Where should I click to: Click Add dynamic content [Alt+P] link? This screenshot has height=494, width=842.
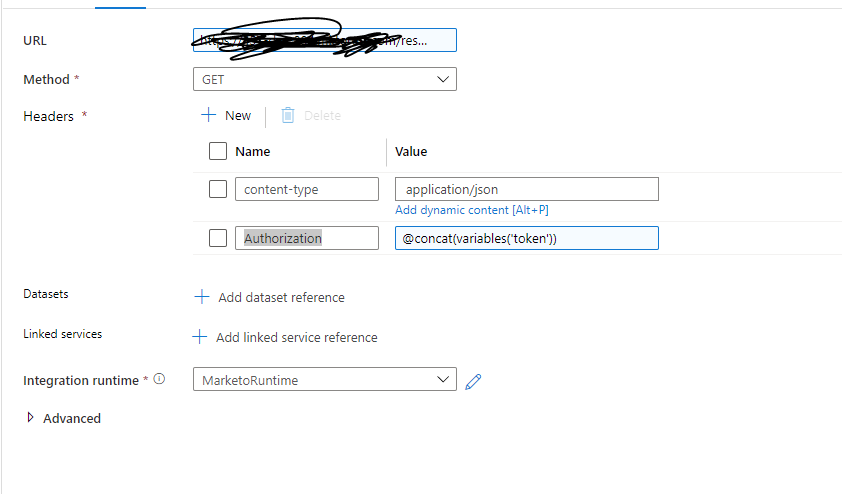click(x=472, y=210)
